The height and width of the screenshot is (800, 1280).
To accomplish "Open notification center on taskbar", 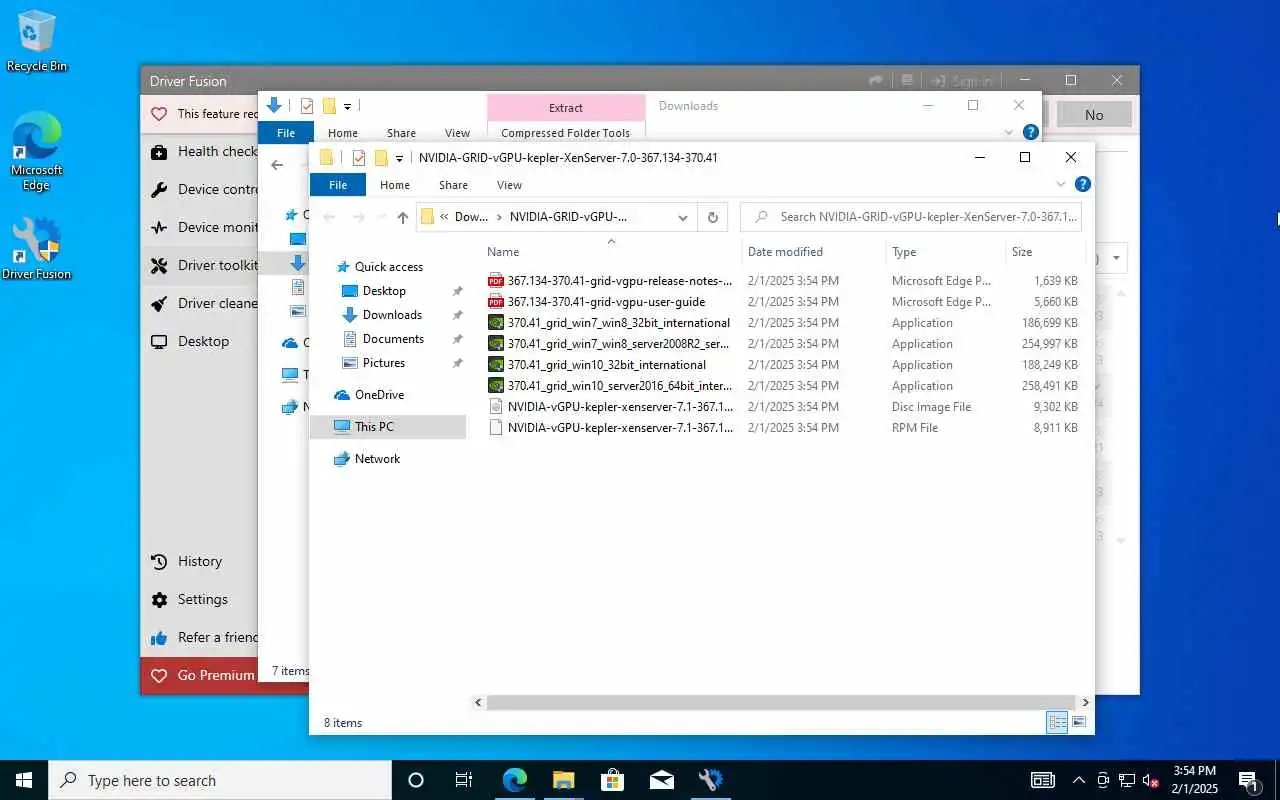I will [x=1249, y=780].
